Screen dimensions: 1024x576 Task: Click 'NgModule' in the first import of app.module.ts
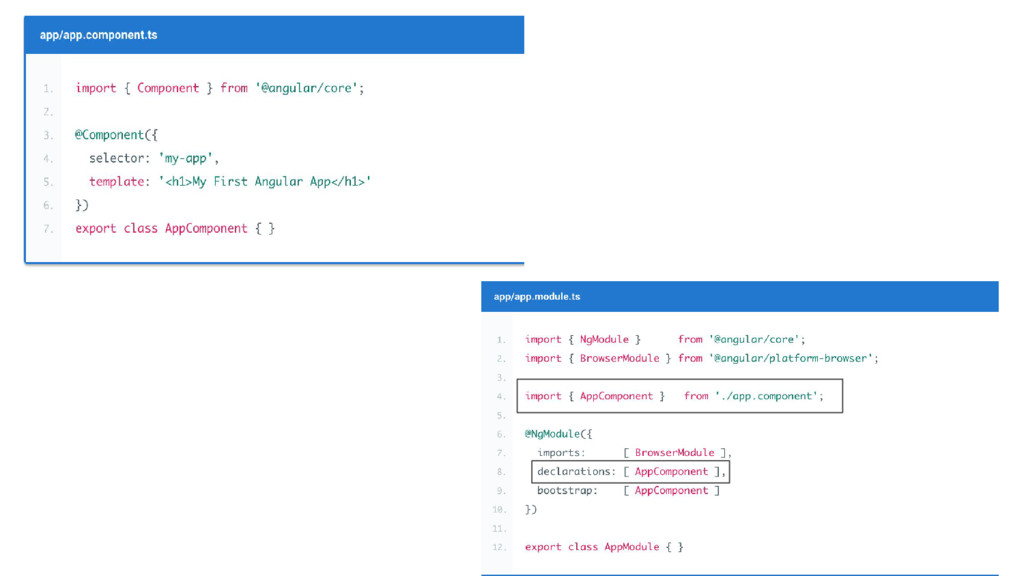[x=604, y=340]
